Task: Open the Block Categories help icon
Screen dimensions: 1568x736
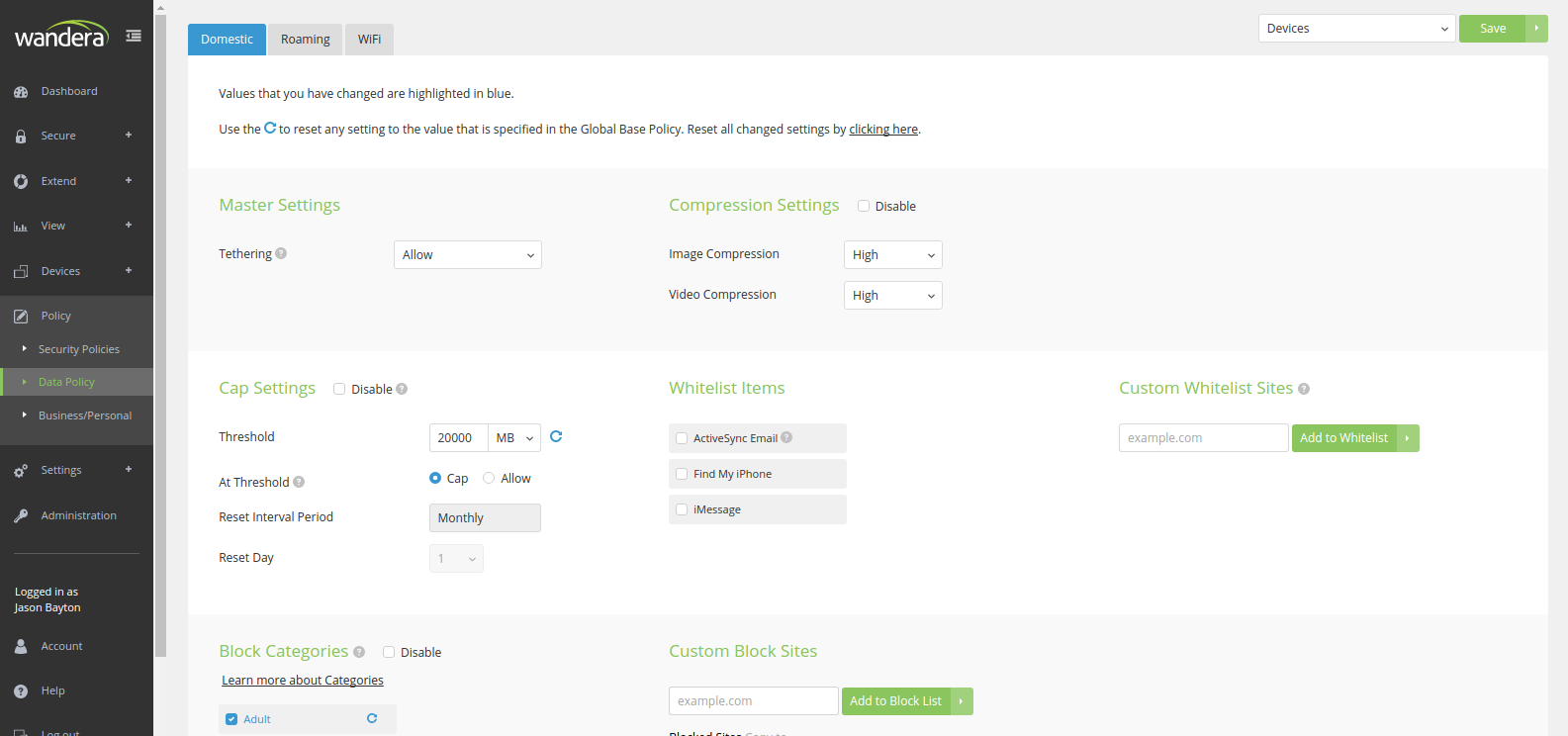Action: tap(359, 652)
